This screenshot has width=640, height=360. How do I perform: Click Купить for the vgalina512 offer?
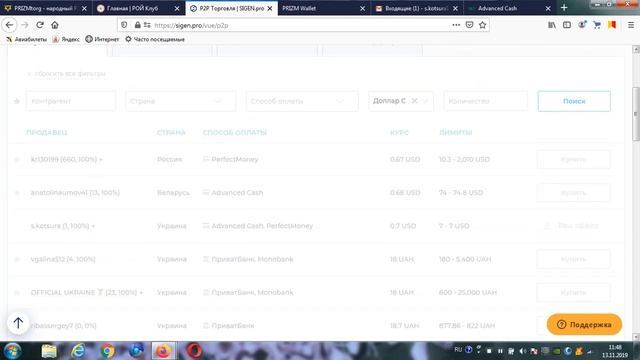pos(573,259)
